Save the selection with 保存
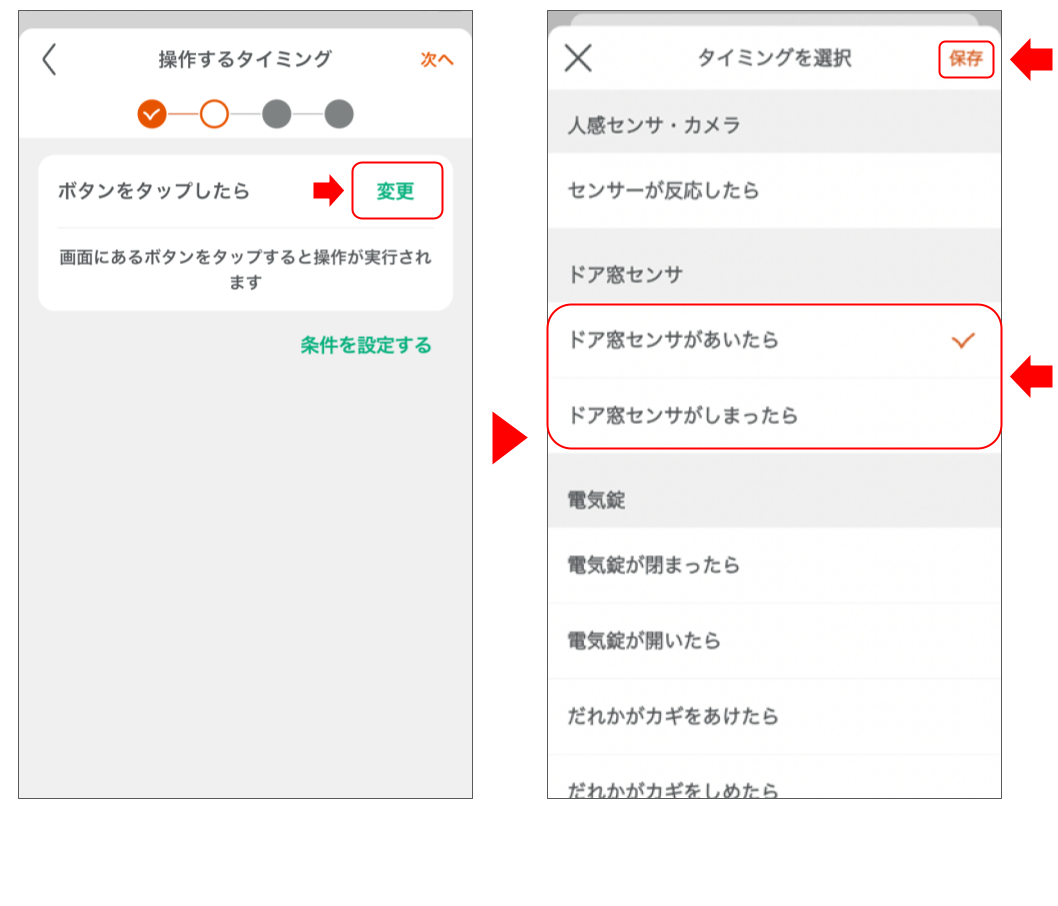The image size is (1058, 906). click(966, 58)
